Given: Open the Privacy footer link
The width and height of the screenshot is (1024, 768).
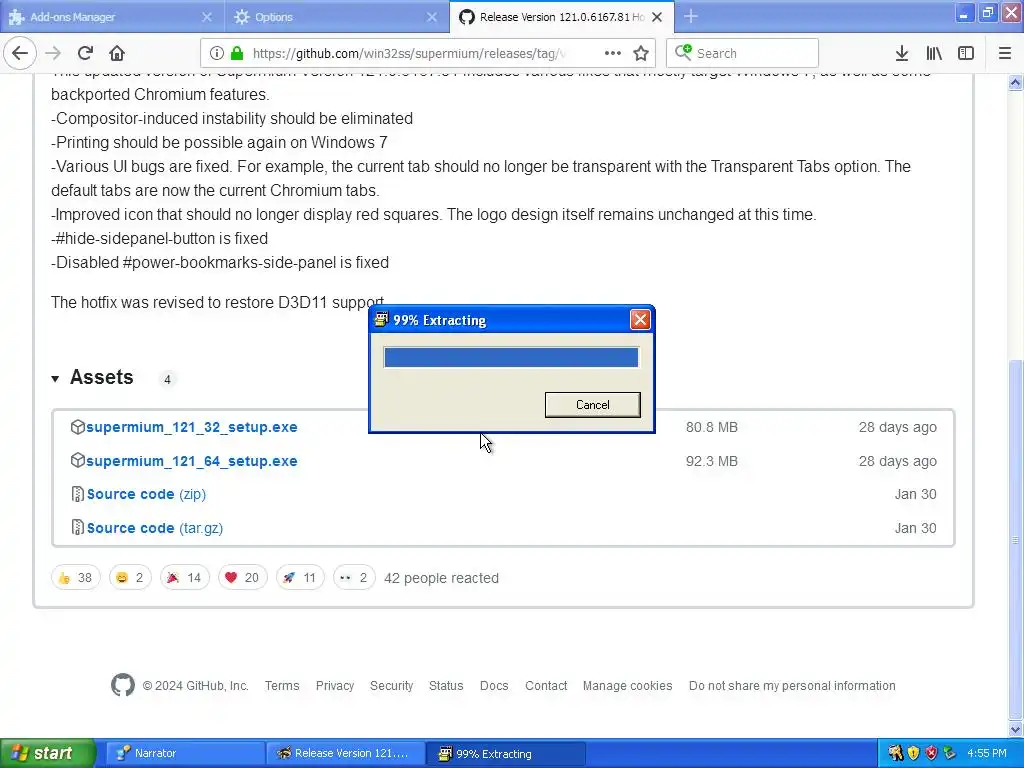Looking at the screenshot, I should 334,686.
